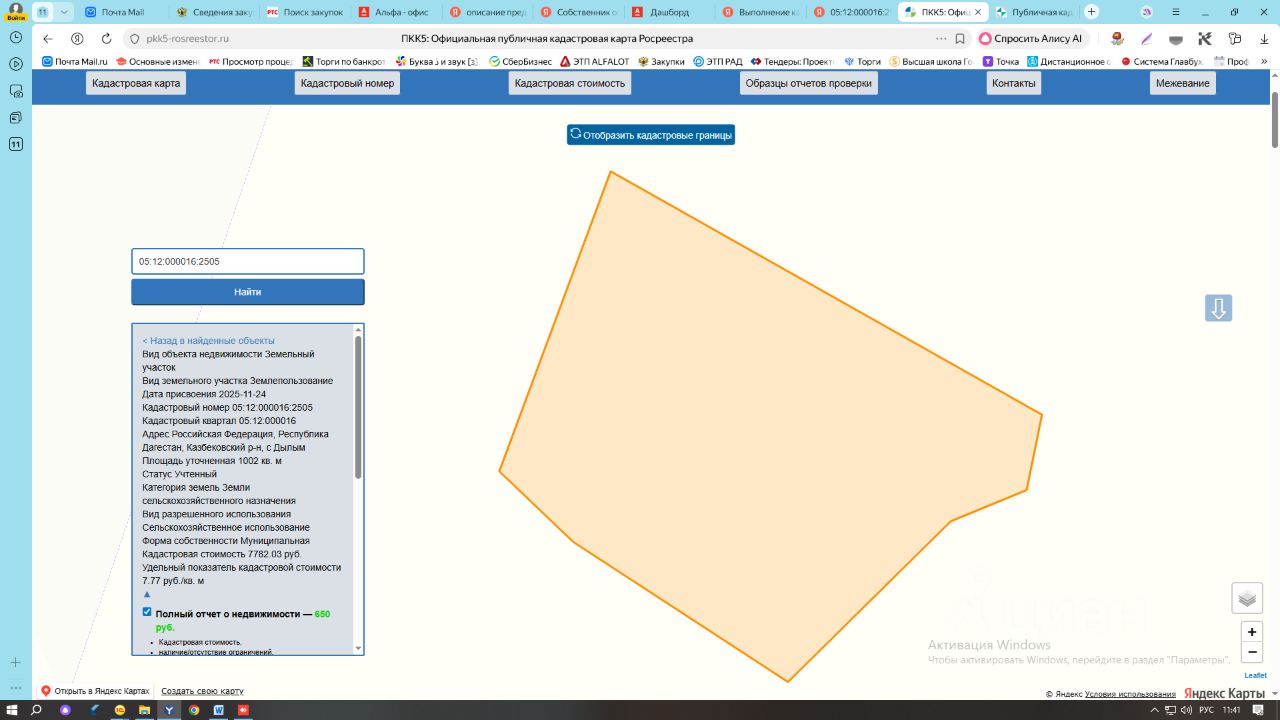
Task: Click the info panel scrollbar
Action: (358, 407)
